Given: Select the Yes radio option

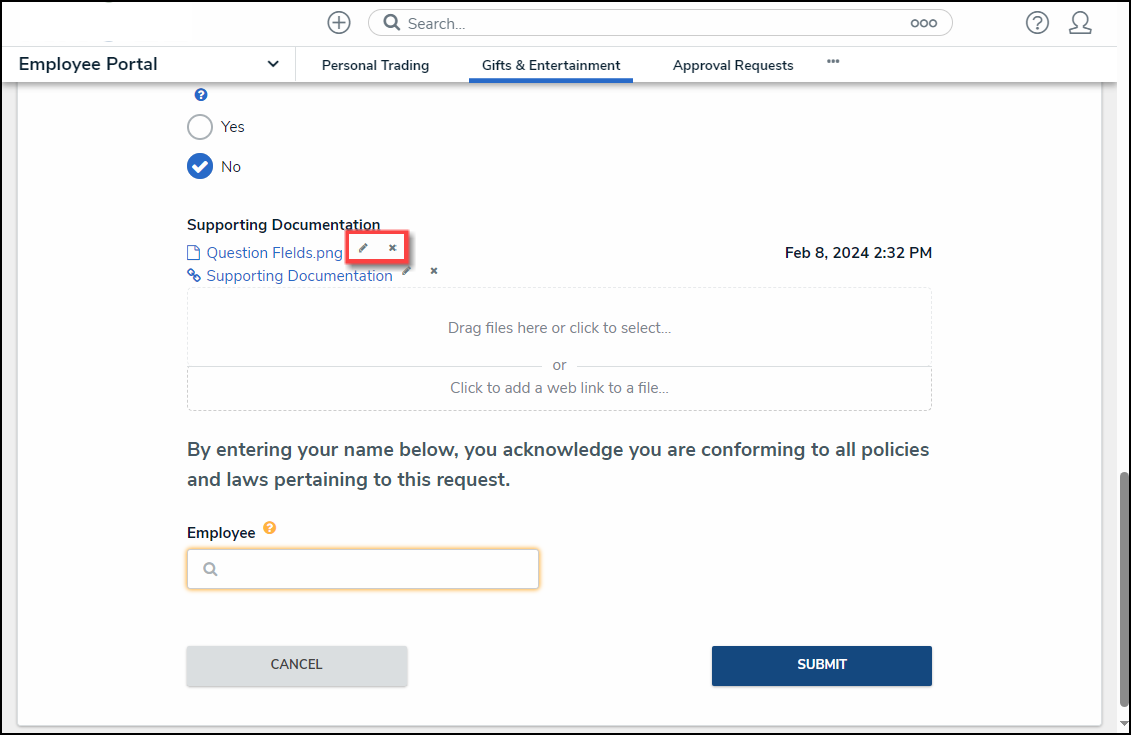Looking at the screenshot, I should pyautogui.click(x=200, y=127).
